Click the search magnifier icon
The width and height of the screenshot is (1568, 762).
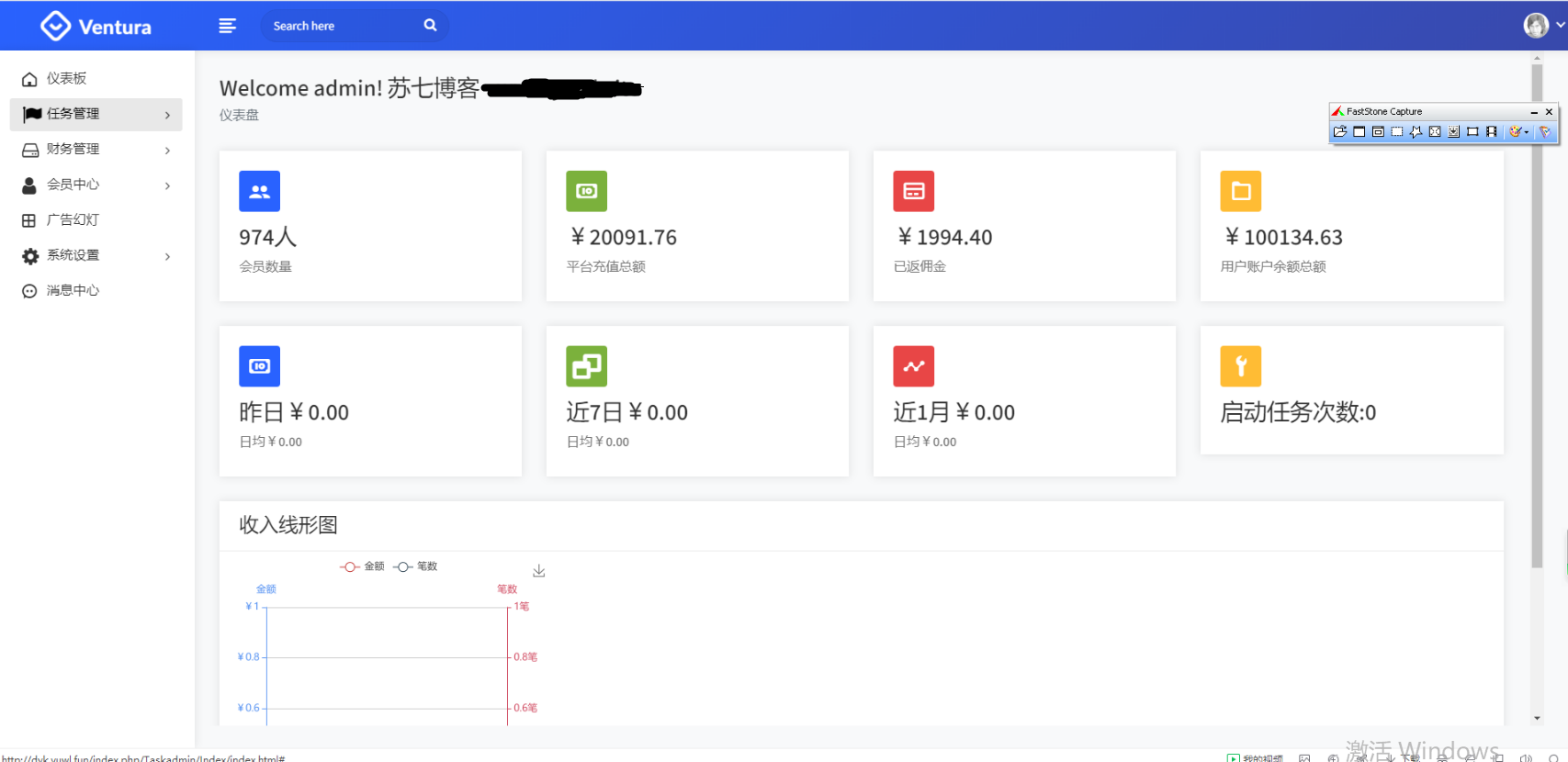pos(430,26)
